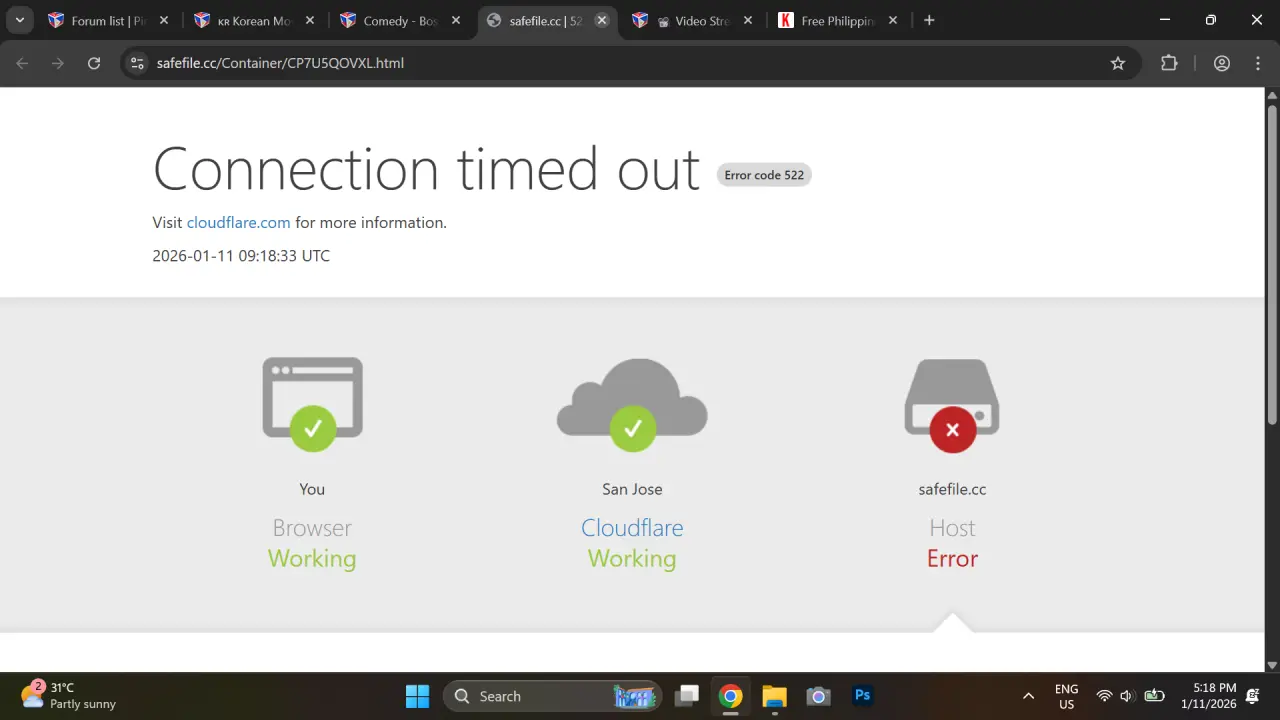Click the Cloudflare cloud icon

click(632, 403)
